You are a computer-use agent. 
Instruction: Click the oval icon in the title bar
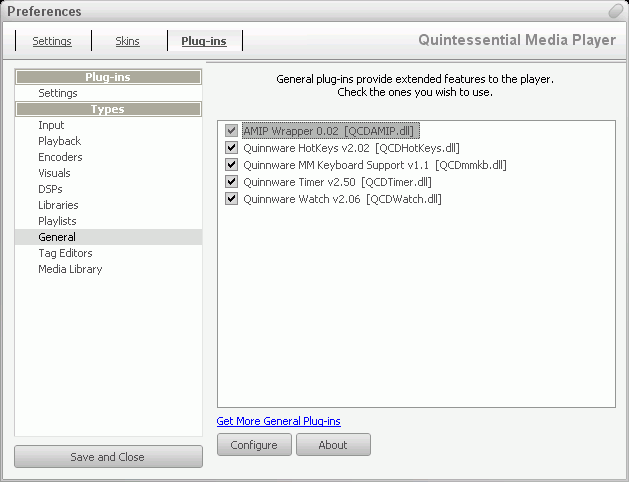tap(615, 11)
